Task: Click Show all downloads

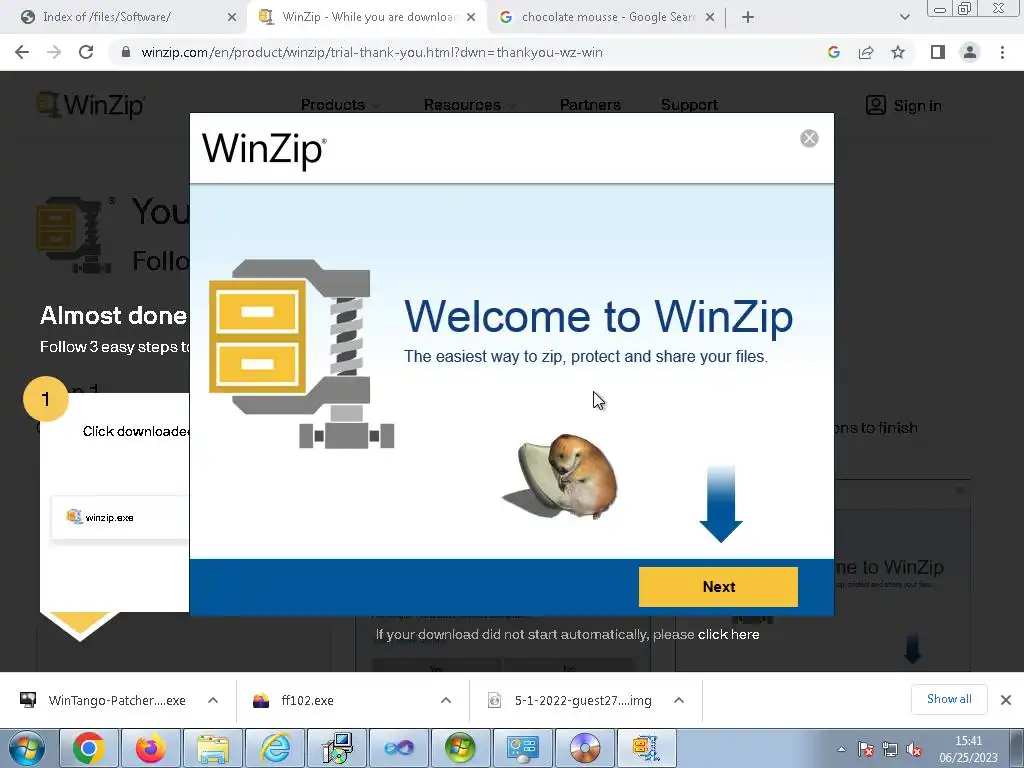Action: point(949,699)
